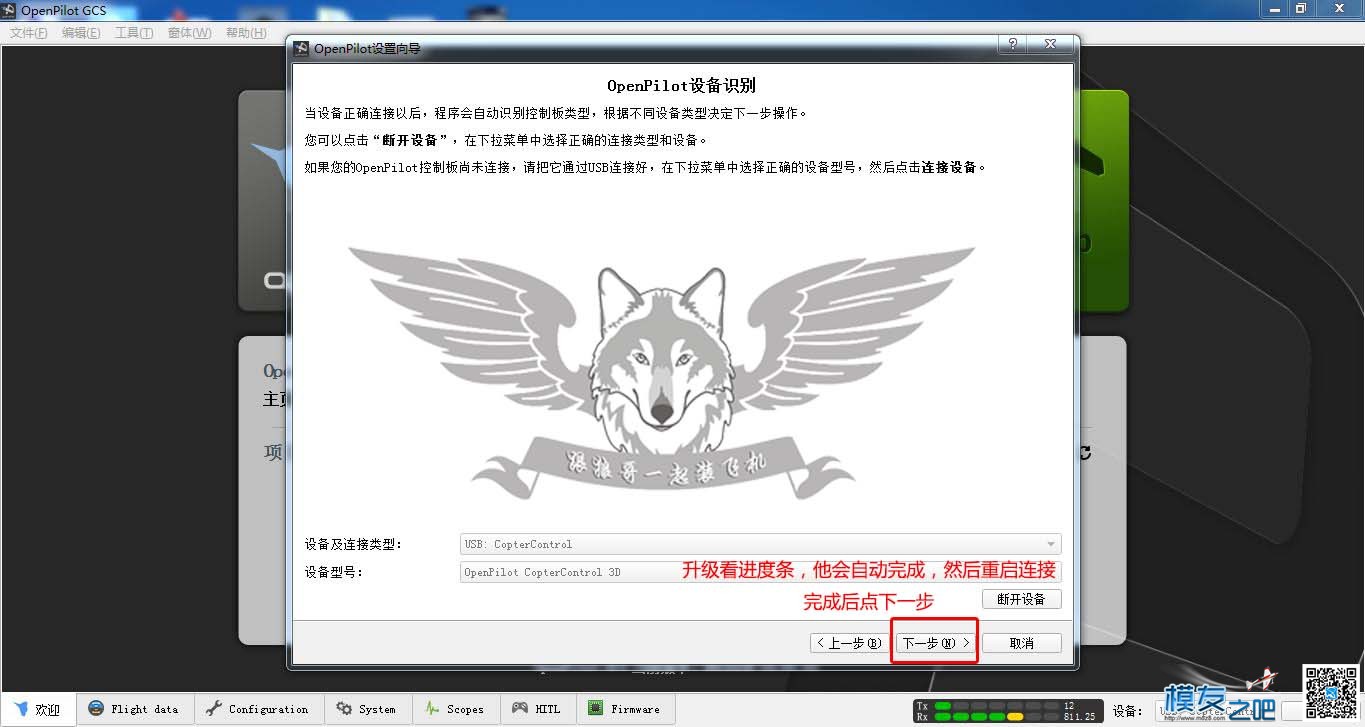Switch to the Scopes tab

(455, 709)
